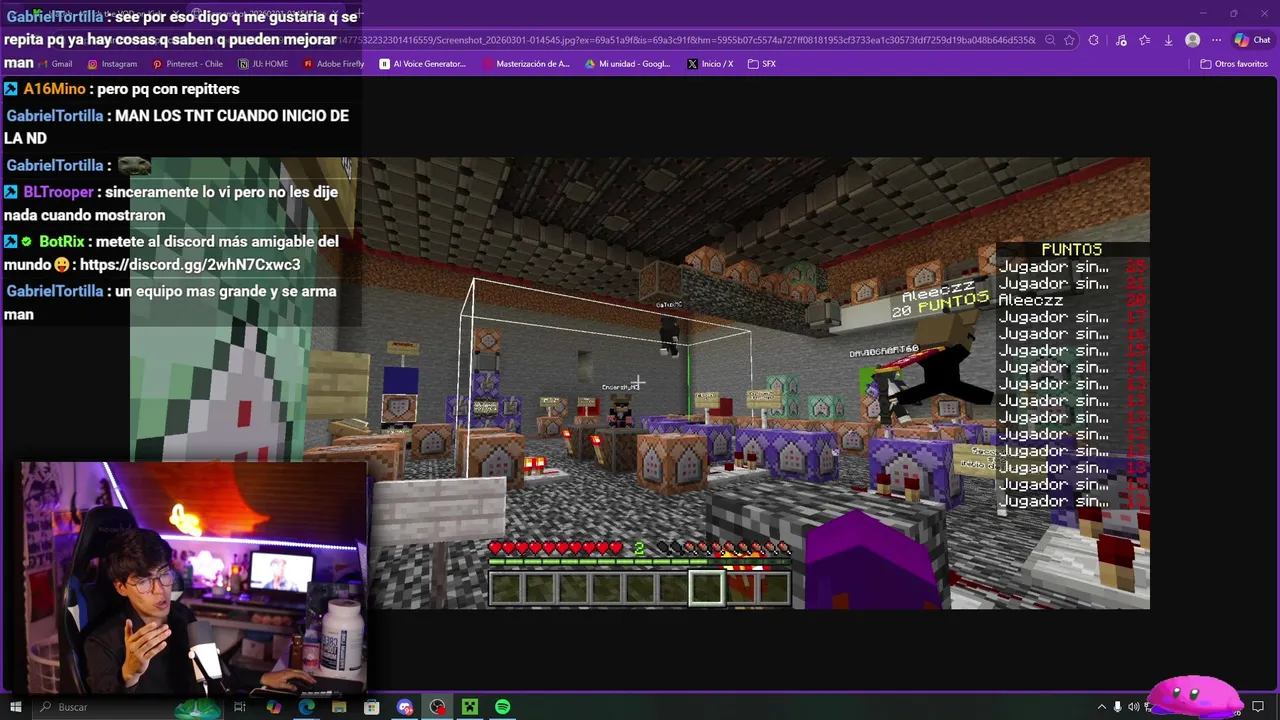Open Task View on the taskbar
This screenshot has height=720, width=1280.
[x=240, y=707]
